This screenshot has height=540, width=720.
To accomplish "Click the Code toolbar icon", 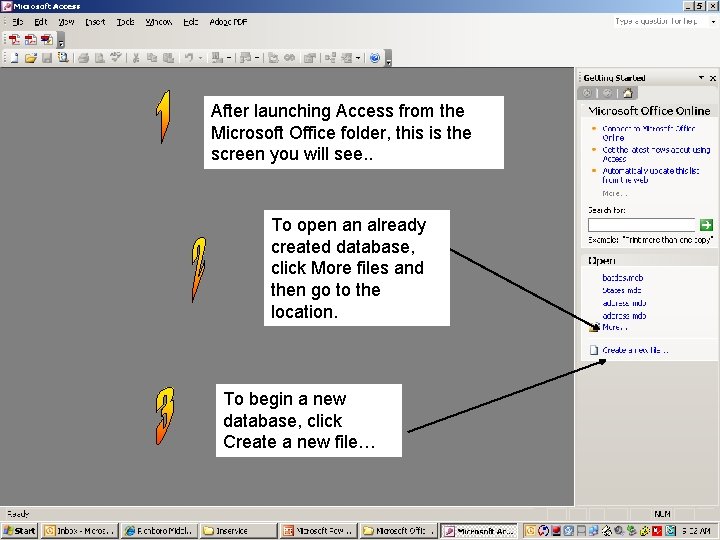I will (x=273, y=58).
